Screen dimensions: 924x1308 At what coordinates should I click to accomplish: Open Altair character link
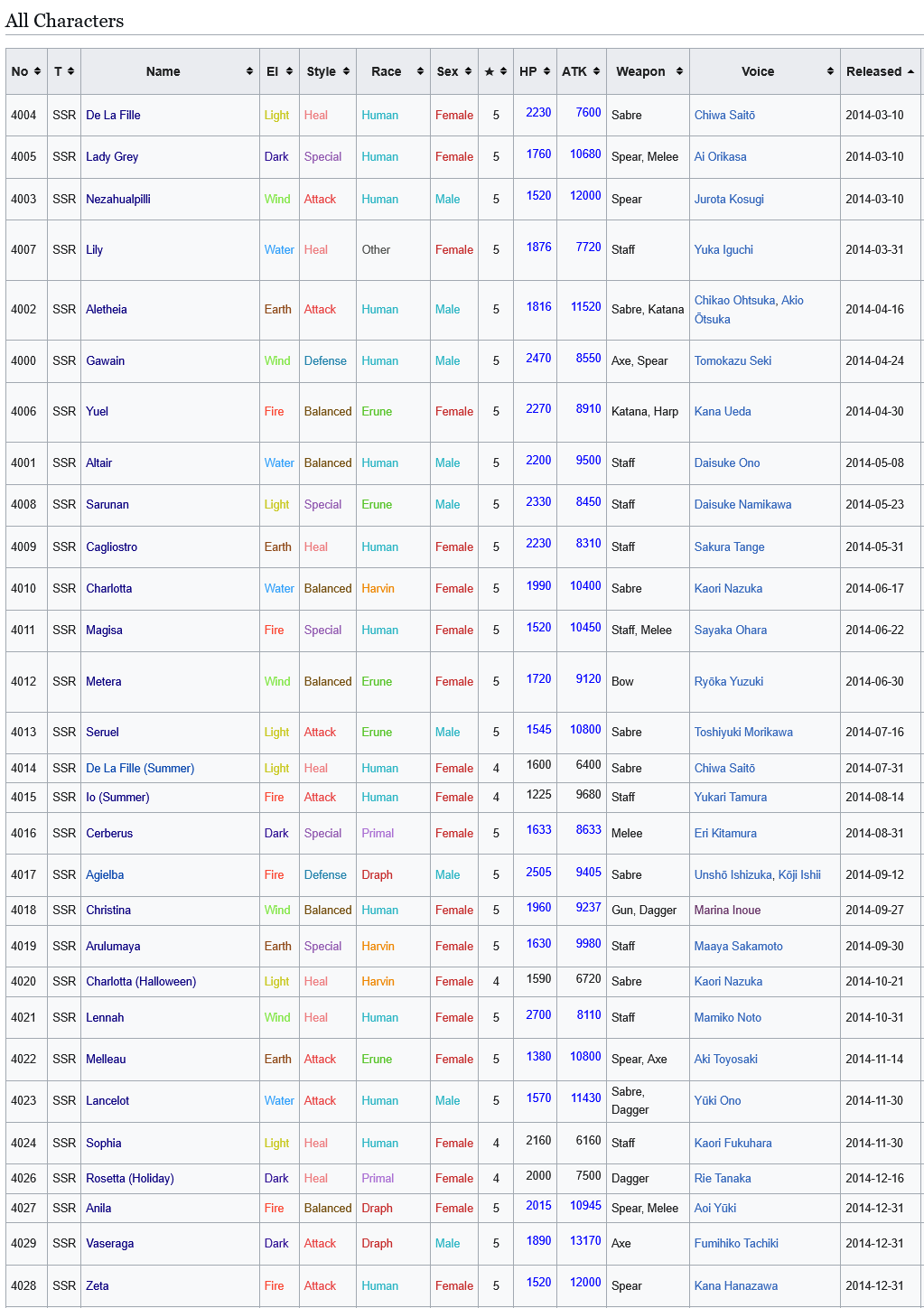point(99,462)
